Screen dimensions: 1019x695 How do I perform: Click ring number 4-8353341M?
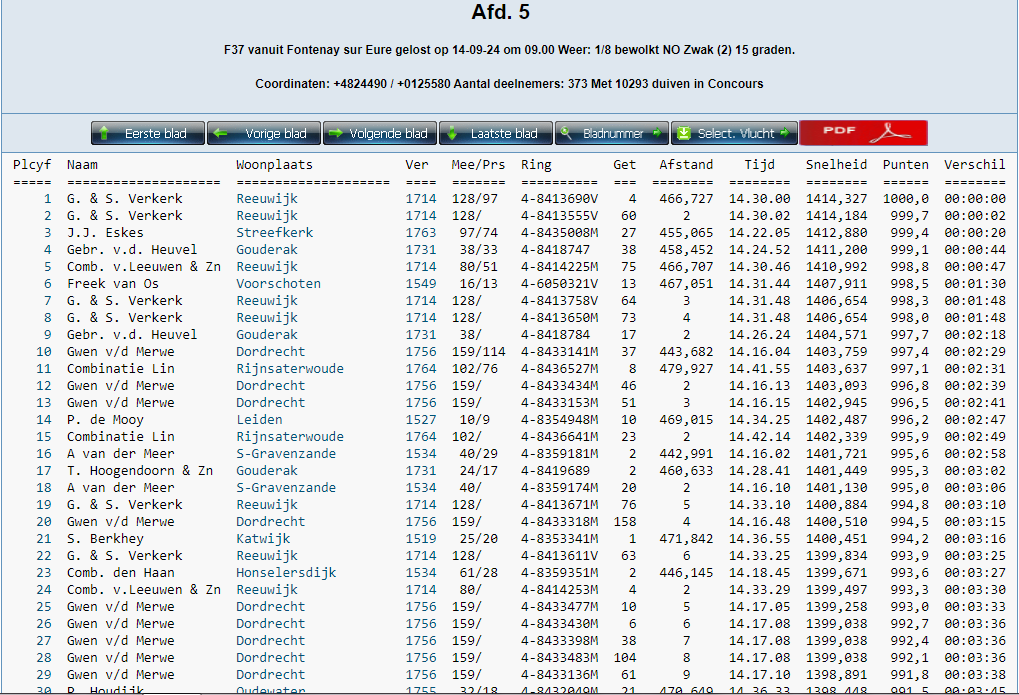[x=559, y=539]
